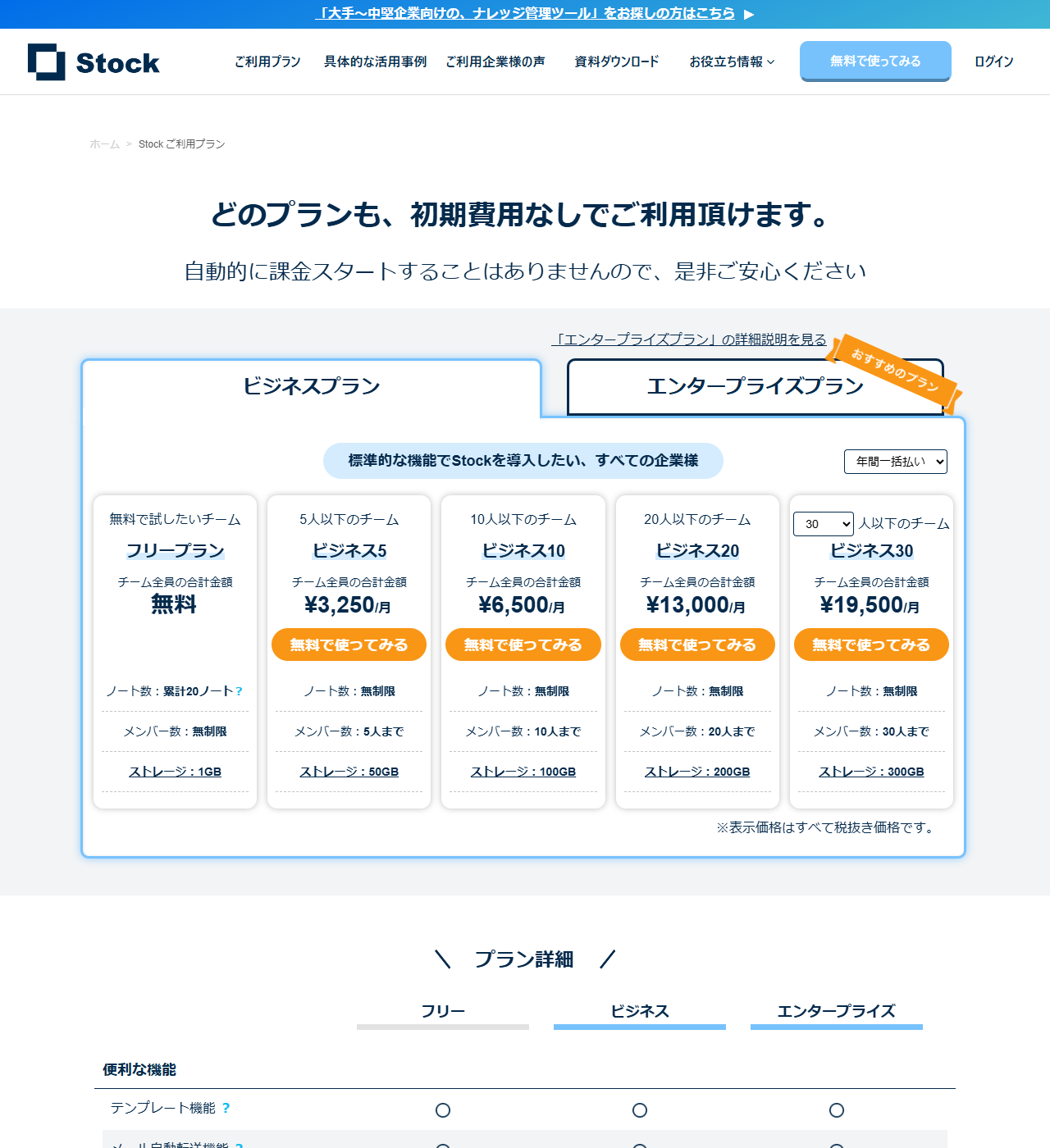Click the ストレージ：100GB link
Image resolution: width=1050 pixels, height=1148 pixels.
point(523,772)
